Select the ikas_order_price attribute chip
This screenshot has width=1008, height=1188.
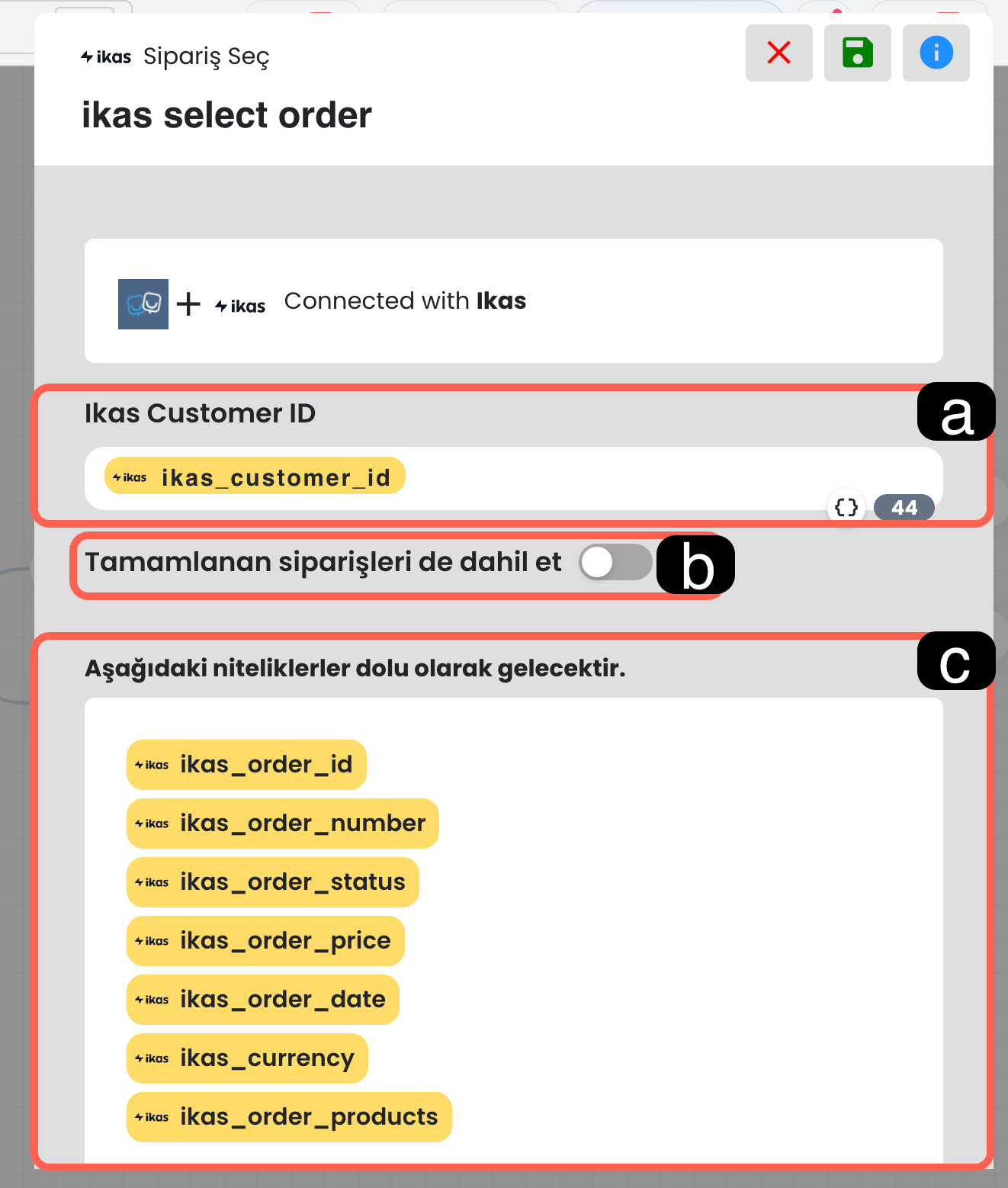265,941
